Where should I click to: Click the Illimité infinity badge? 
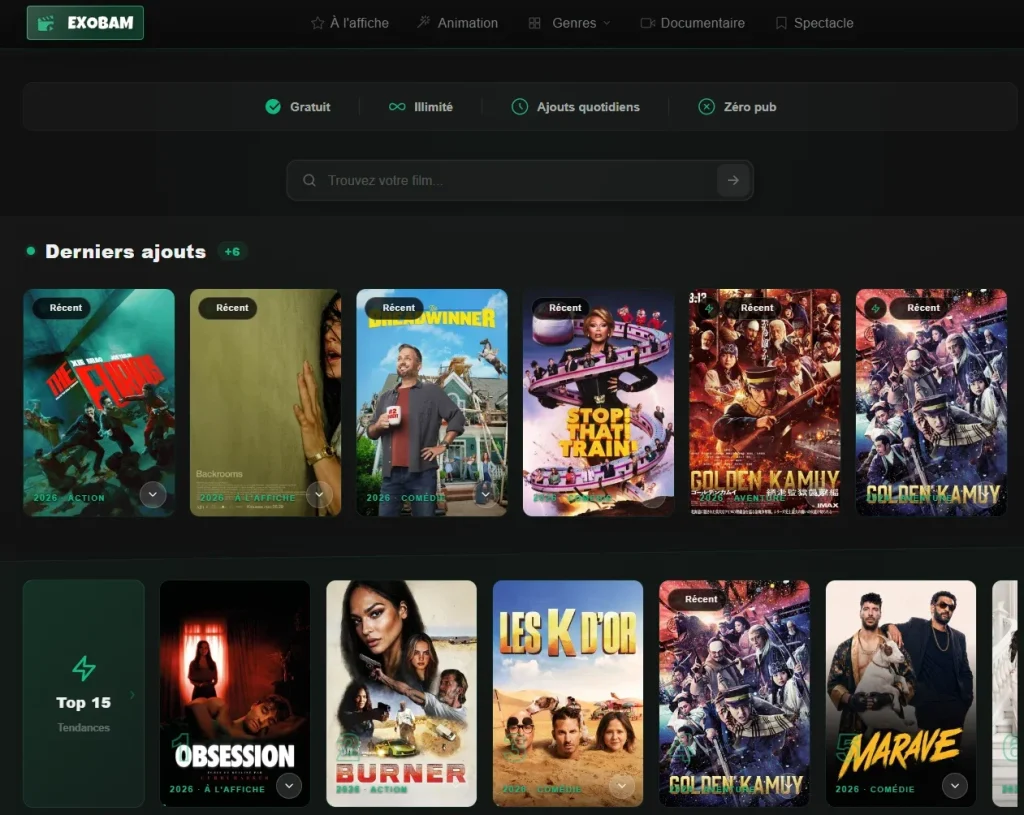(x=397, y=106)
